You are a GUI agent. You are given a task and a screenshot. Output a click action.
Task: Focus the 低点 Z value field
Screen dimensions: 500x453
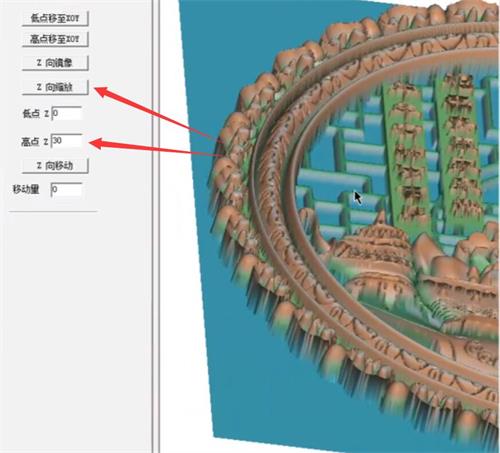pos(67,113)
